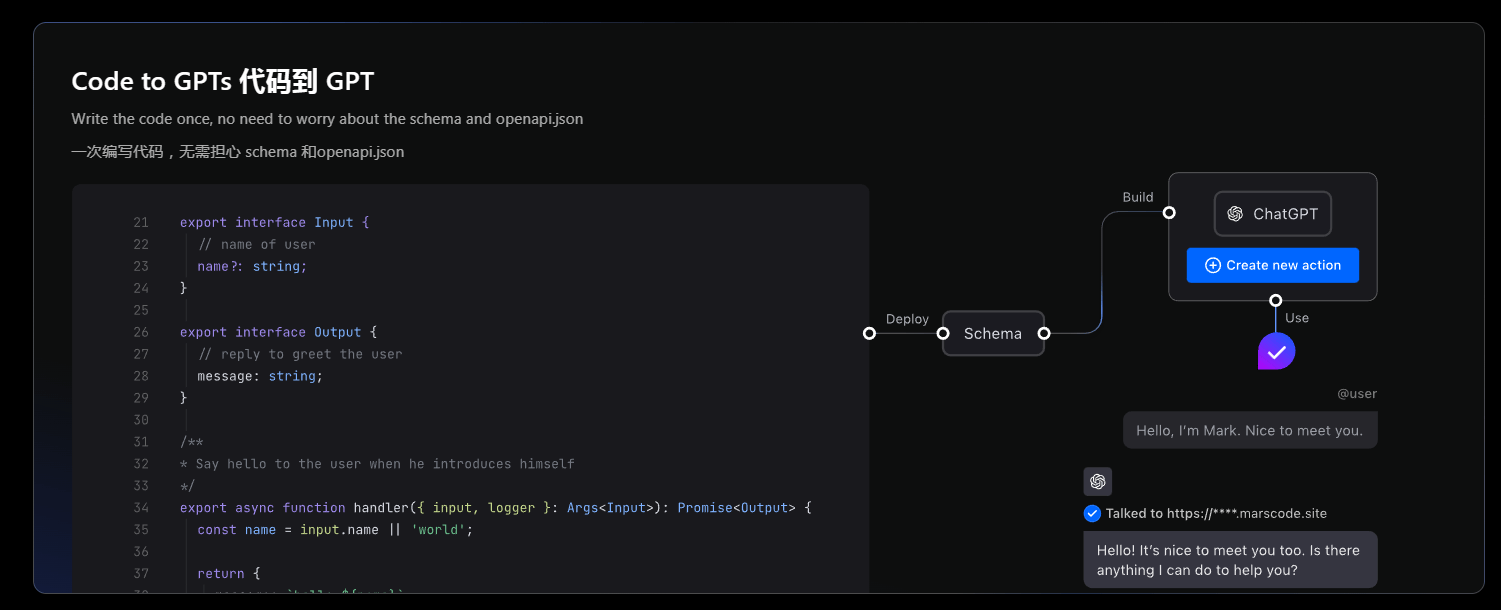The width and height of the screenshot is (1501, 610).
Task: Click line number 21 in the code gutter
Action: [x=140, y=222]
